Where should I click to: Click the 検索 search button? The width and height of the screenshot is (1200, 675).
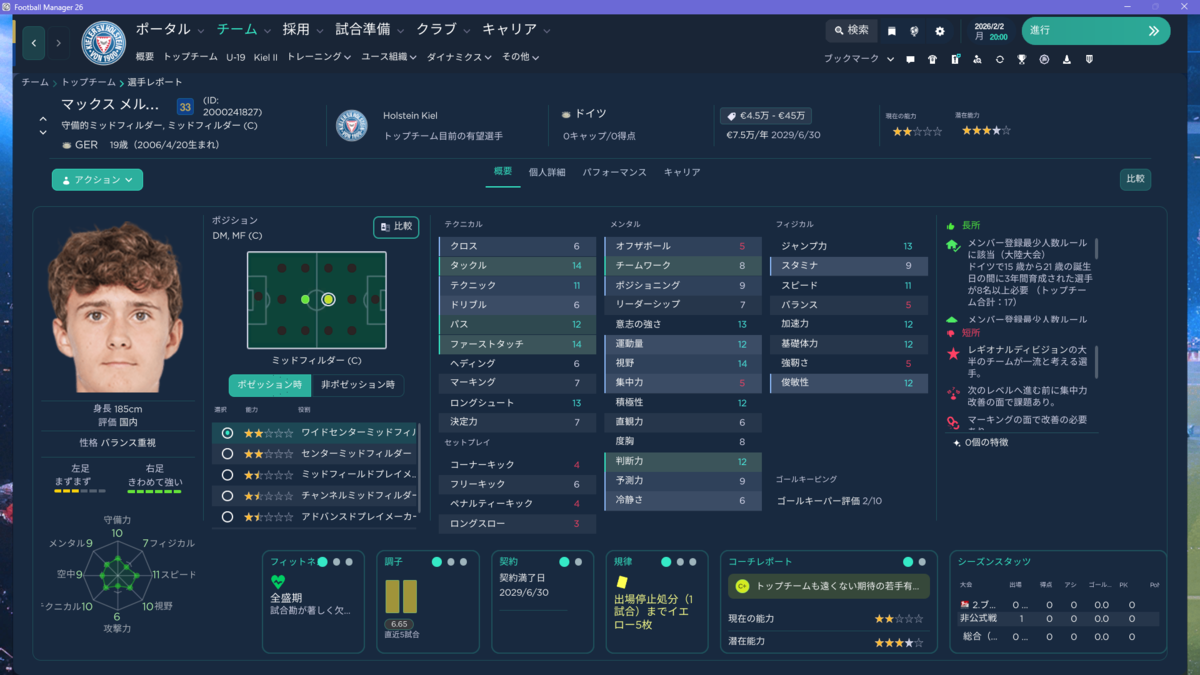click(x=851, y=31)
